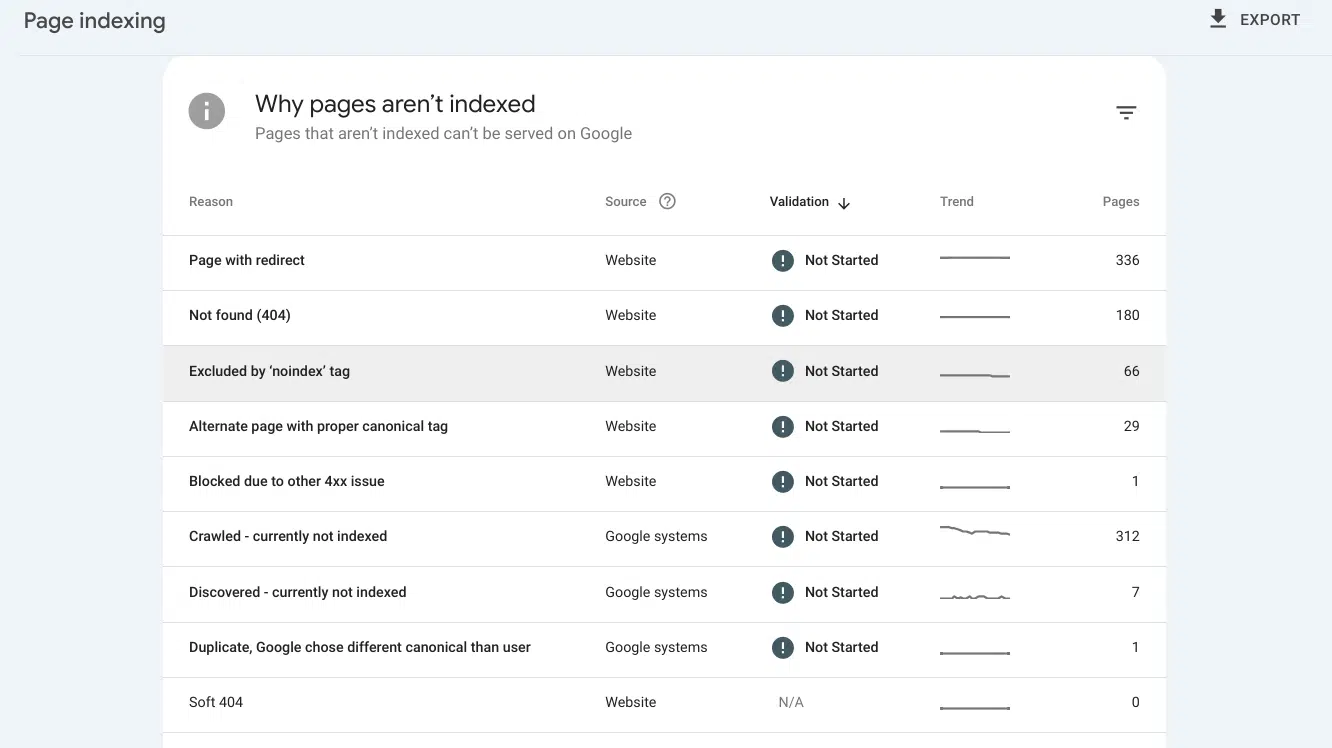Click the Page indexing page title
This screenshot has height=748, width=1332.
pyautogui.click(x=93, y=20)
